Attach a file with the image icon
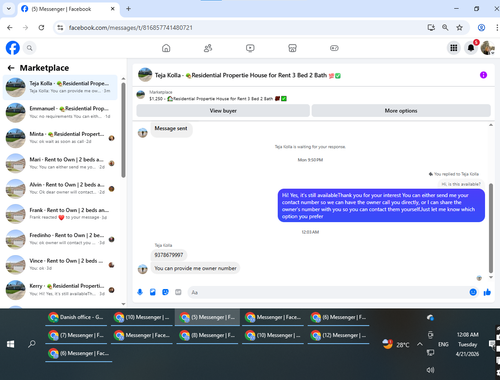 coord(153,292)
